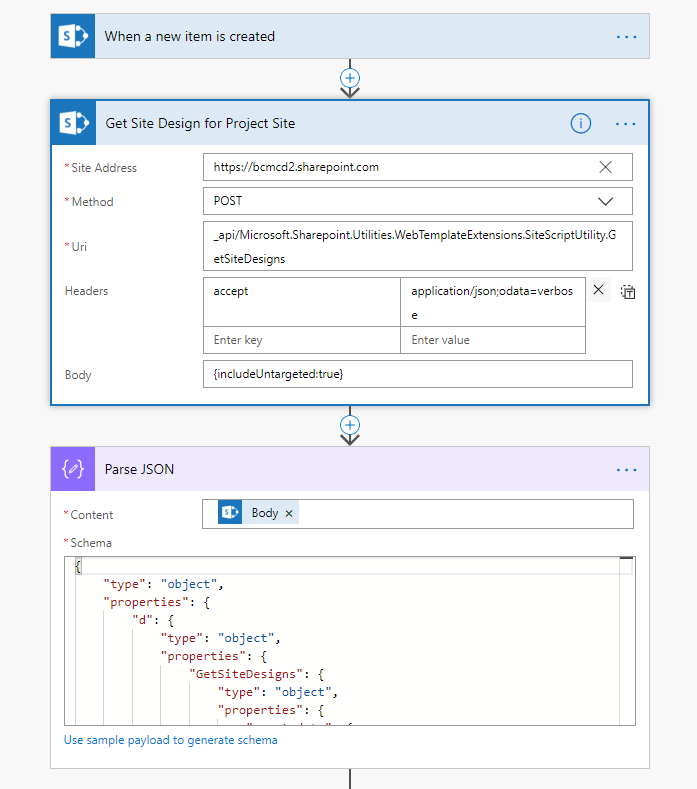Switch headers to text mode icon
Viewport: 697px width, 789px height.
coord(628,292)
